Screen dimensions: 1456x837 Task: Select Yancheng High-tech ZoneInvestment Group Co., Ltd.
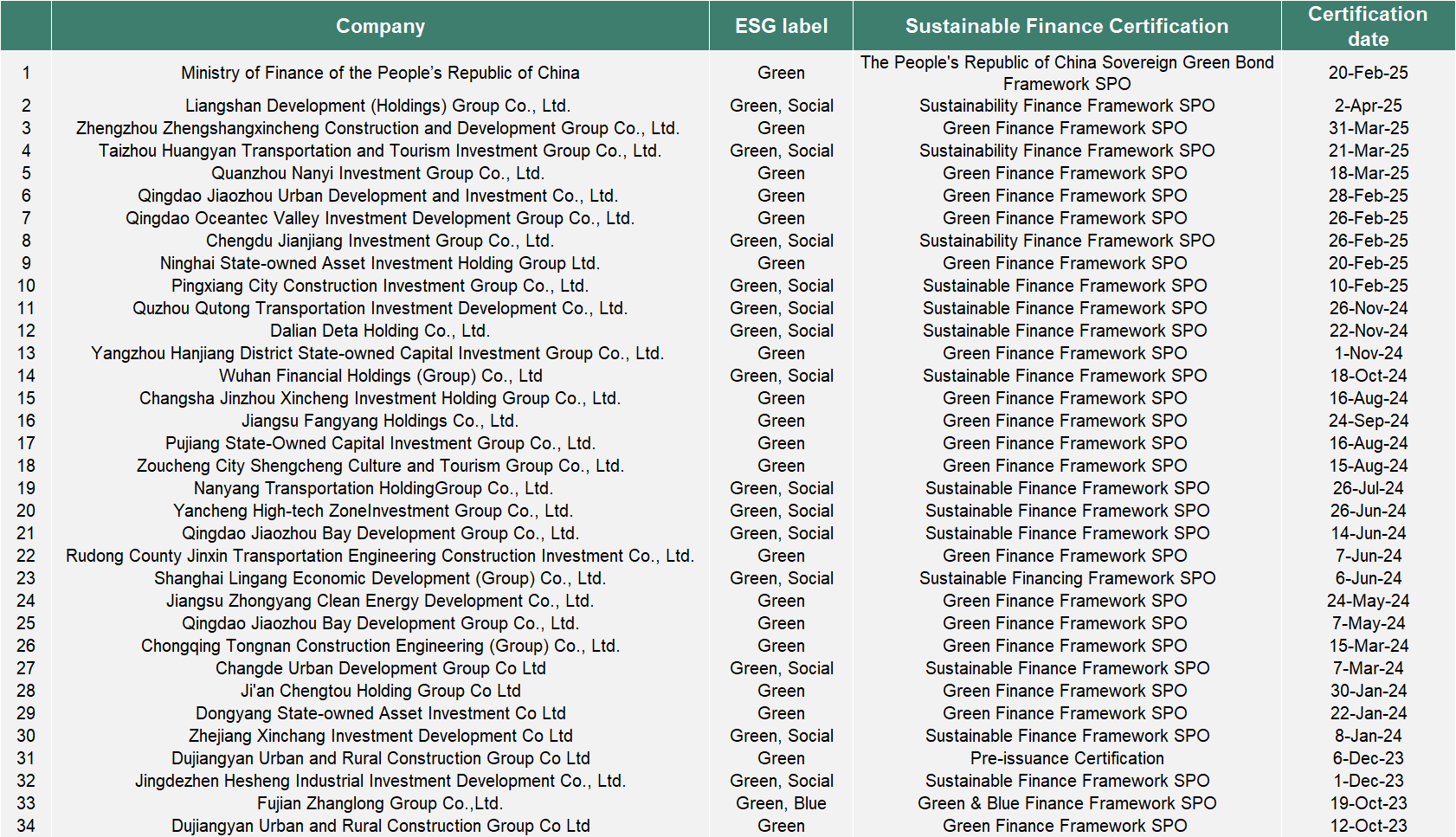[x=373, y=511]
